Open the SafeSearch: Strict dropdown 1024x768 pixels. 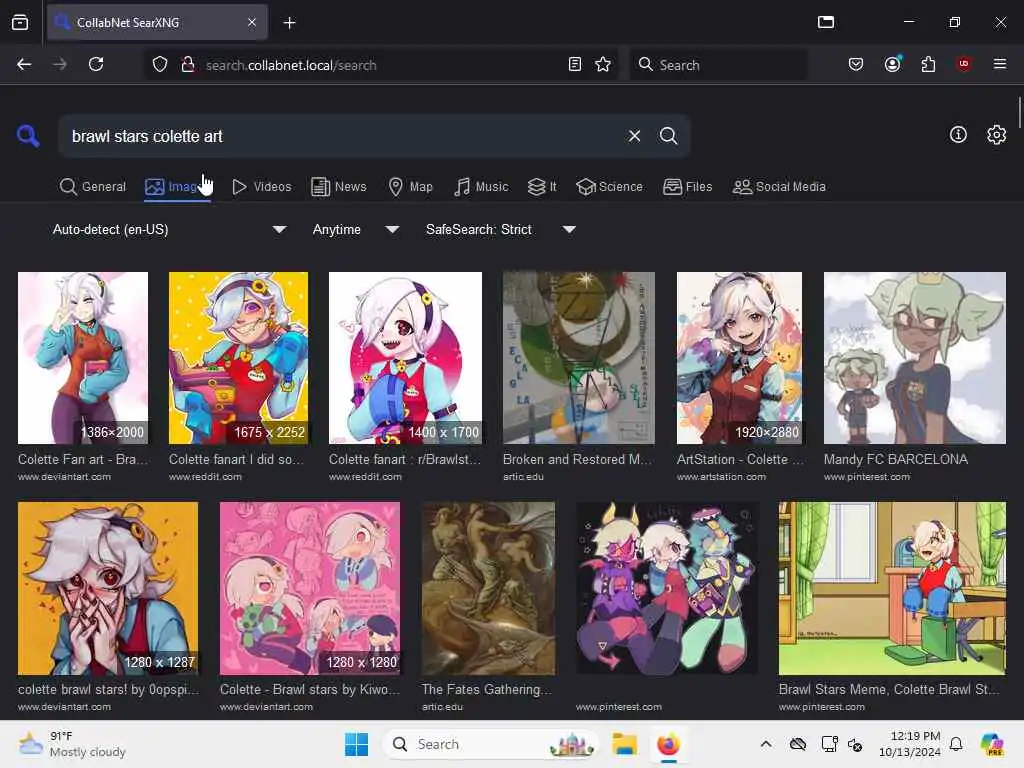(500, 229)
